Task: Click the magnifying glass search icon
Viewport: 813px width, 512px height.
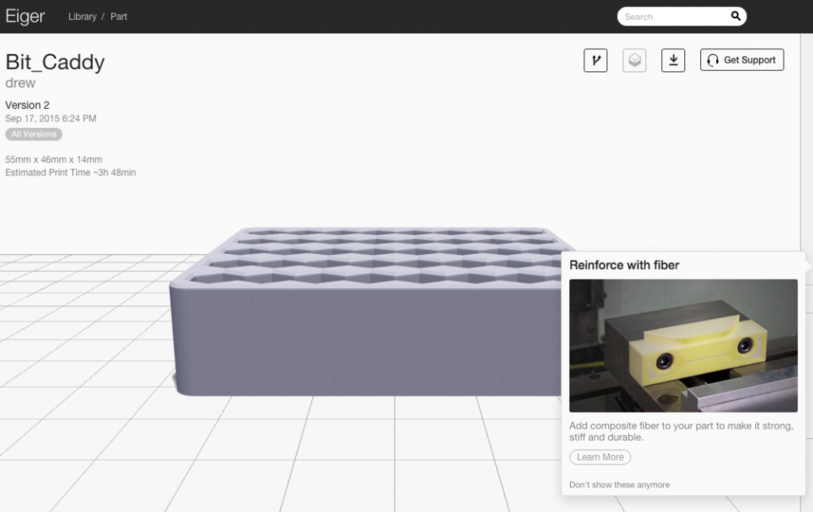Action: pos(736,16)
